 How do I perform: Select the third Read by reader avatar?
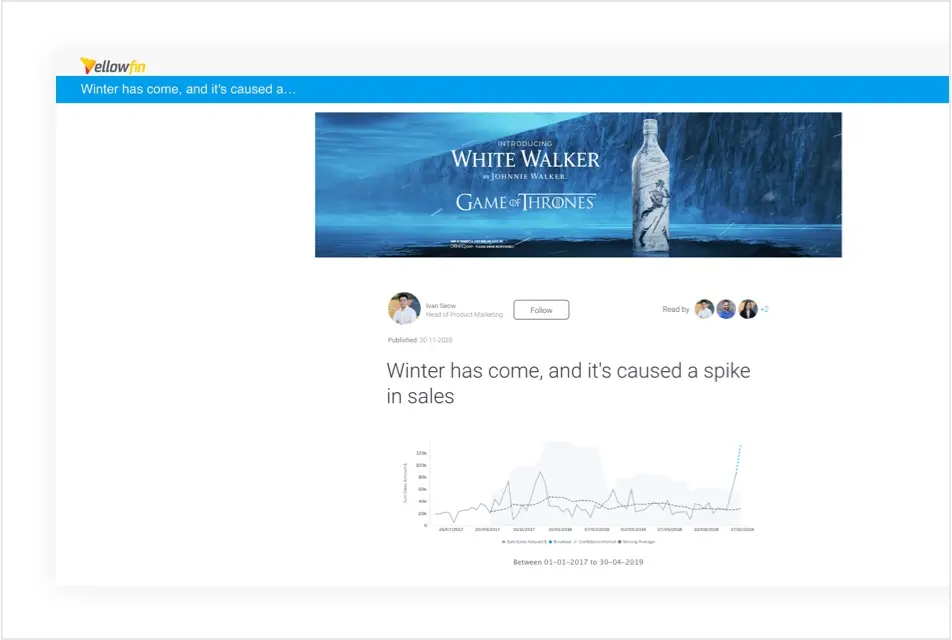tap(748, 309)
